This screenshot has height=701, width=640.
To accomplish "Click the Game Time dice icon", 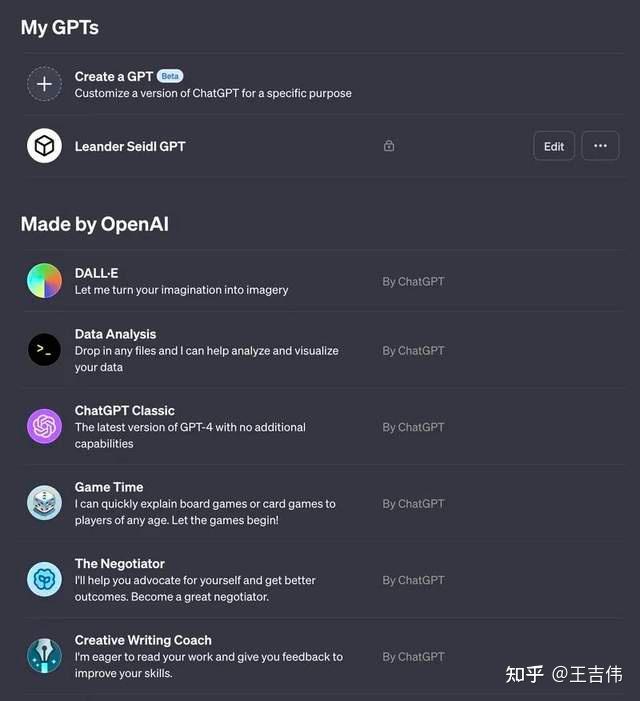I will [44, 503].
